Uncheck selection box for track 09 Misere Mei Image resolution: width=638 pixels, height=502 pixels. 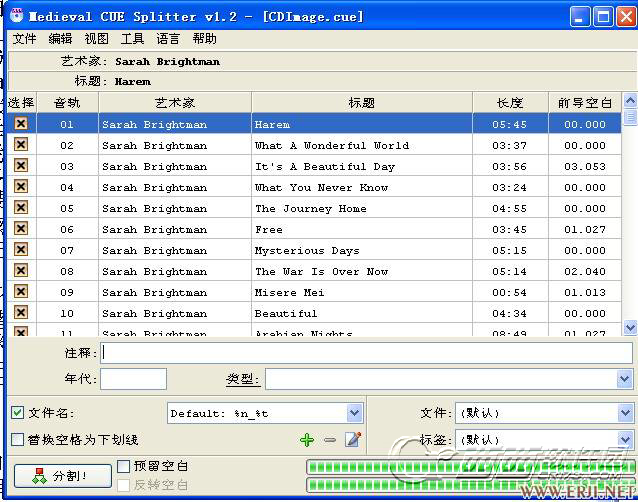click(x=21, y=291)
